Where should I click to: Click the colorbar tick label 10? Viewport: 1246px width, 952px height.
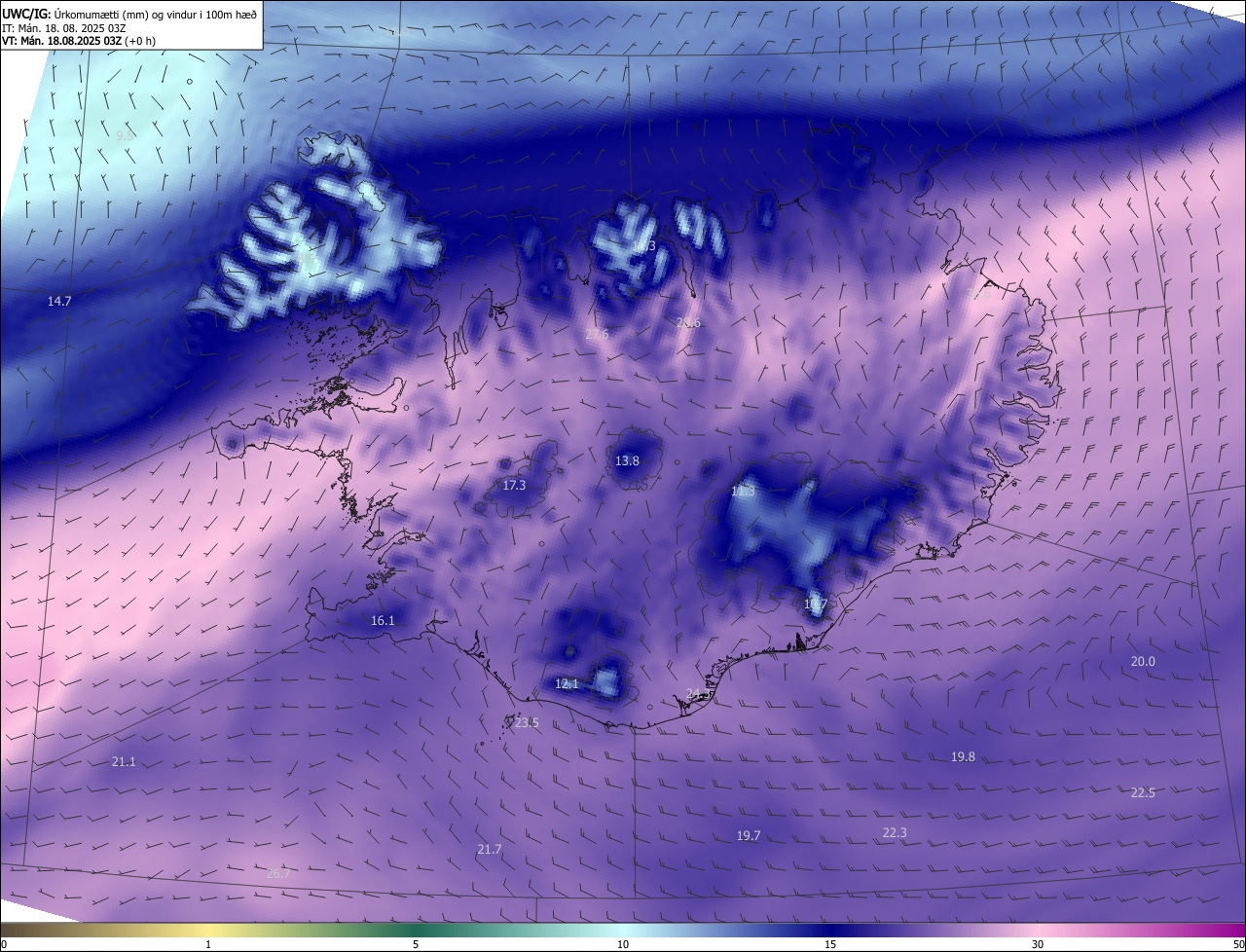(x=623, y=944)
